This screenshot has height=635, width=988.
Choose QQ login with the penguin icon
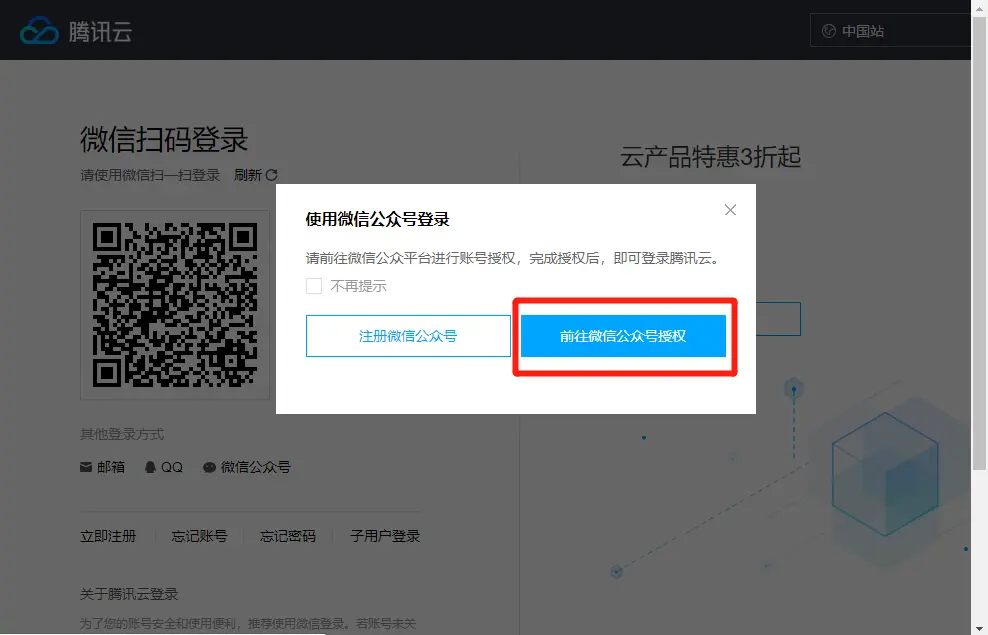click(164, 467)
